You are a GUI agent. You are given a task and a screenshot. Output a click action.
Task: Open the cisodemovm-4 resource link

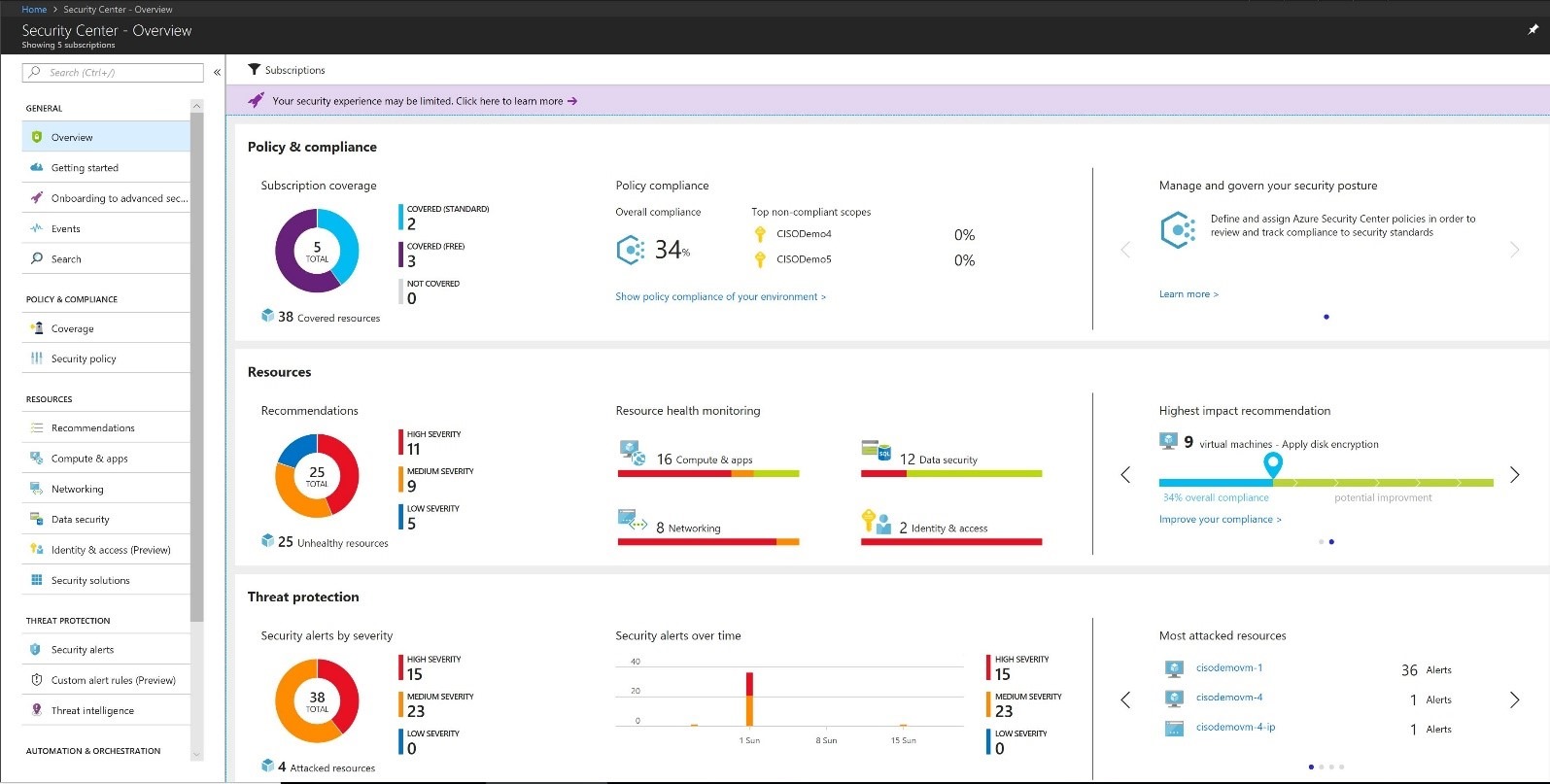(1229, 698)
